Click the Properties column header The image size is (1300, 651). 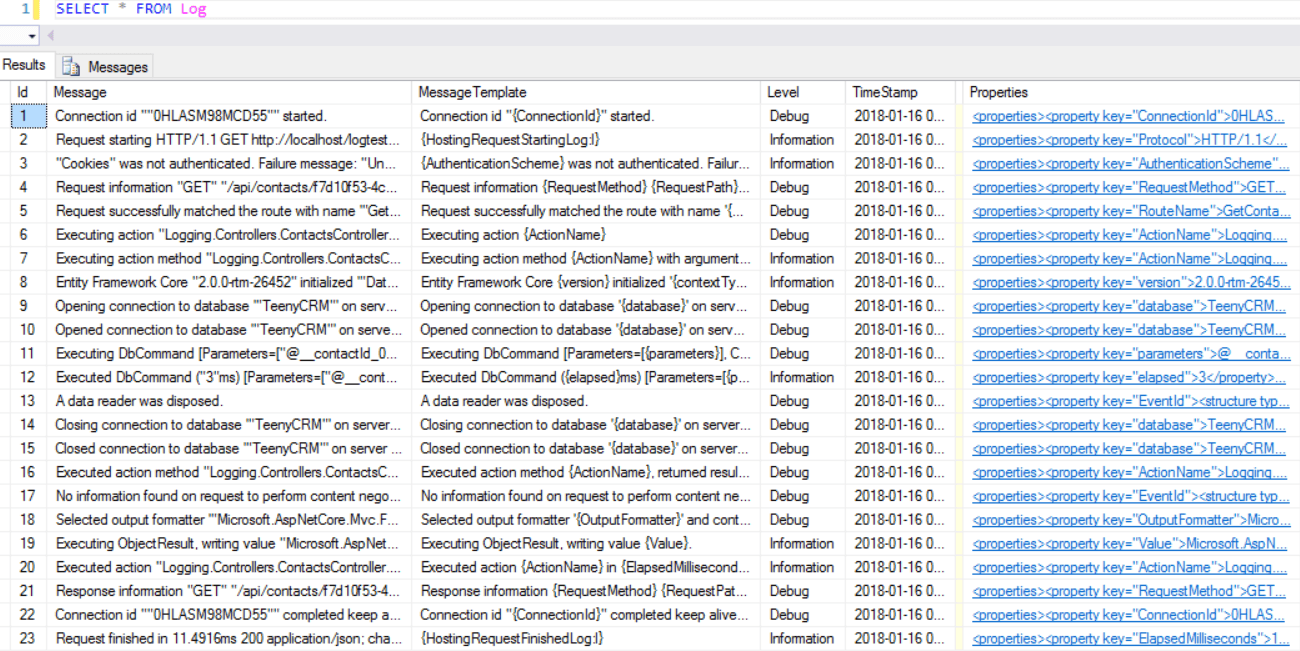click(x=998, y=92)
